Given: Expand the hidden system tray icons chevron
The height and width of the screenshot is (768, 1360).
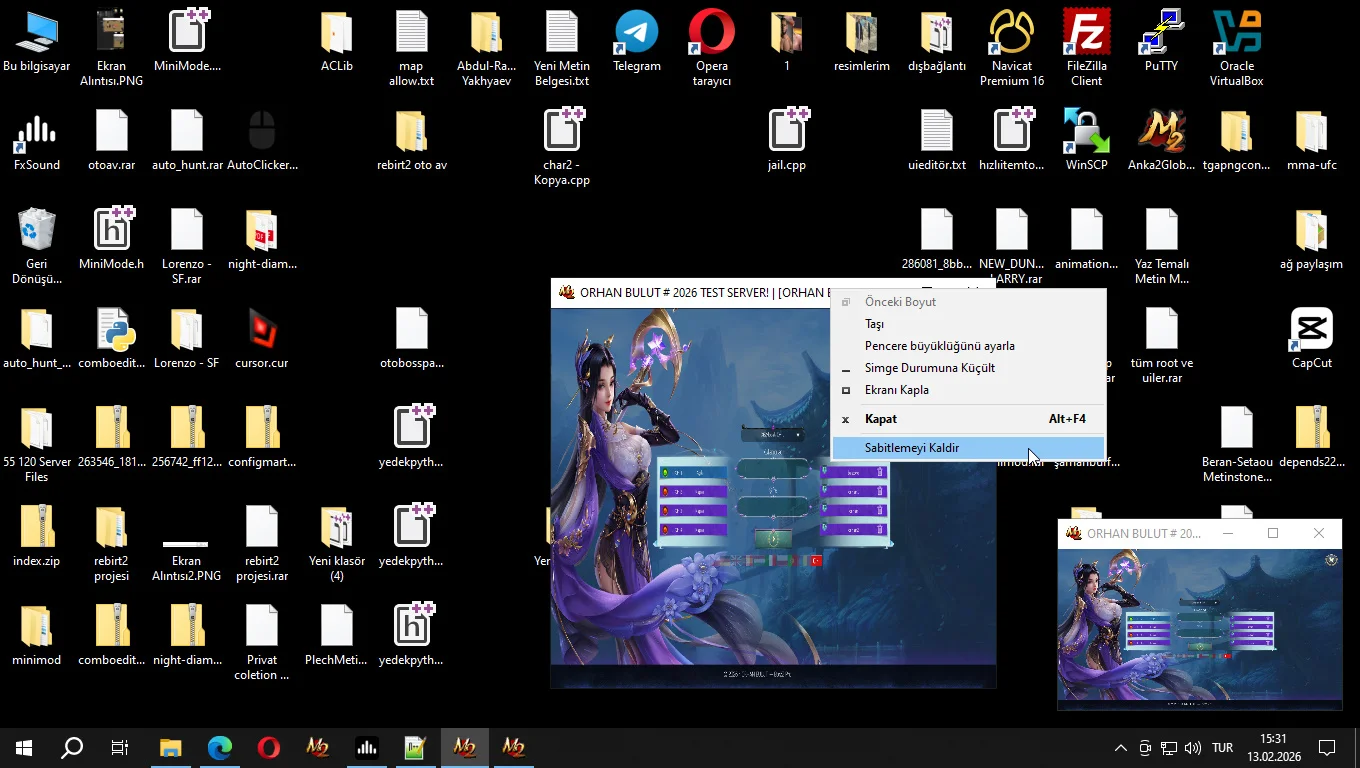Looking at the screenshot, I should coord(1120,748).
